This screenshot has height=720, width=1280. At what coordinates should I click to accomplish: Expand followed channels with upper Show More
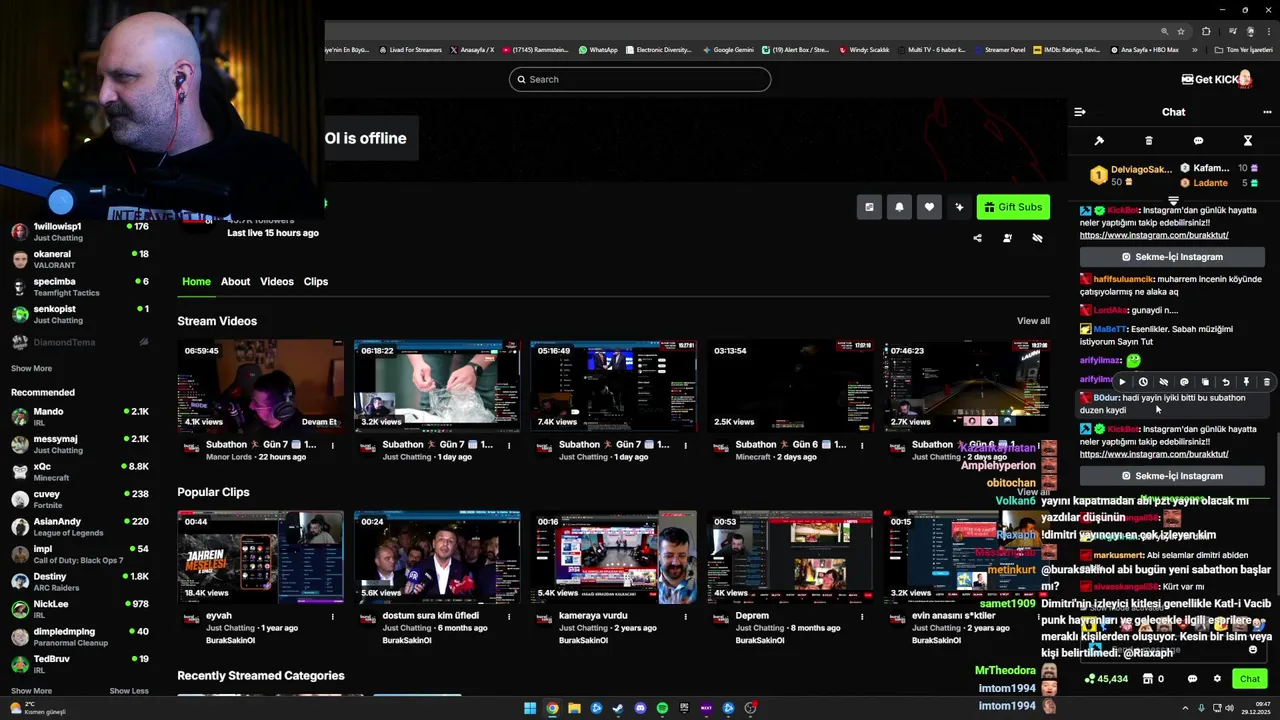click(x=31, y=368)
